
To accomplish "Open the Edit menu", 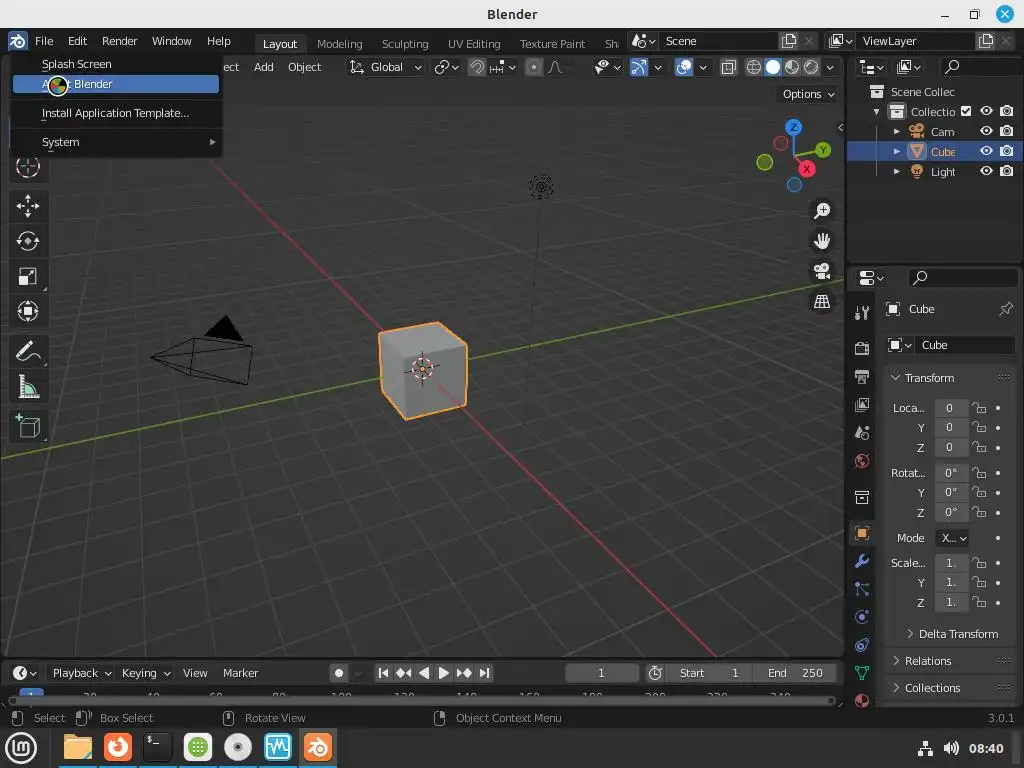I will click(77, 41).
